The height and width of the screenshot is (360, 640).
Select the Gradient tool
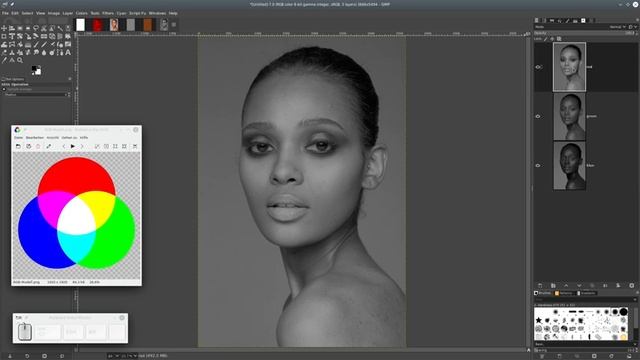click(28, 44)
